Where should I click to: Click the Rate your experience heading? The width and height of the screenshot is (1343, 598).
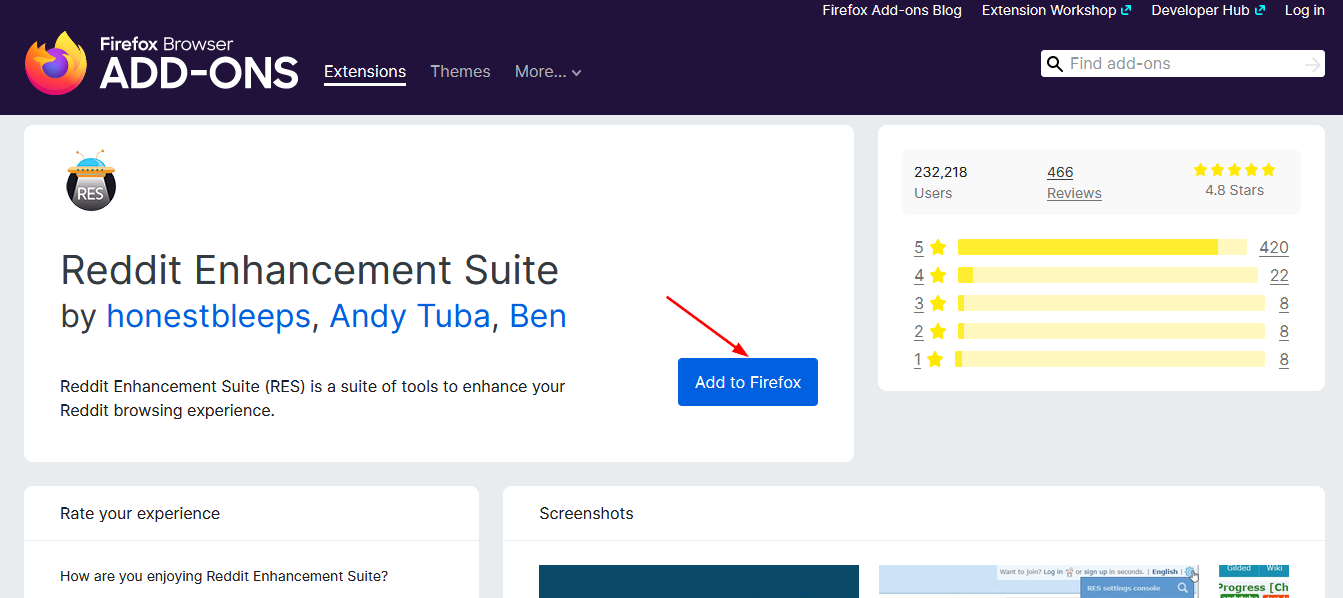pyautogui.click(x=140, y=513)
